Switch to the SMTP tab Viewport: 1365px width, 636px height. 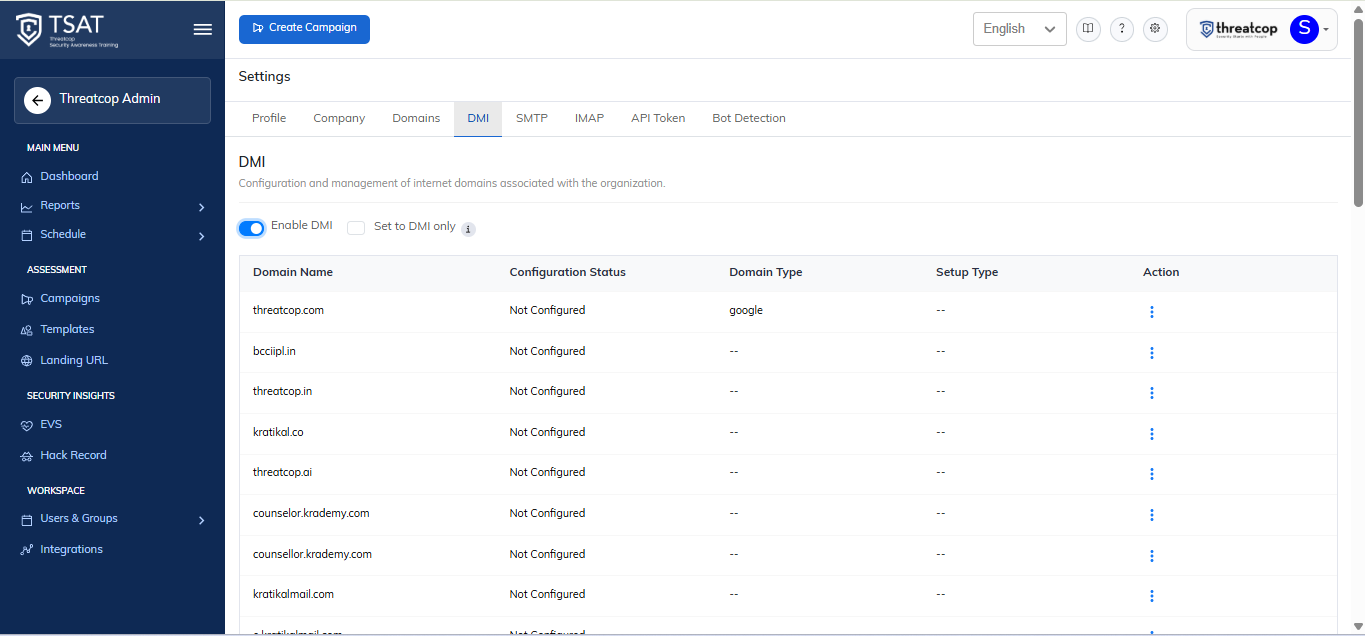532,118
